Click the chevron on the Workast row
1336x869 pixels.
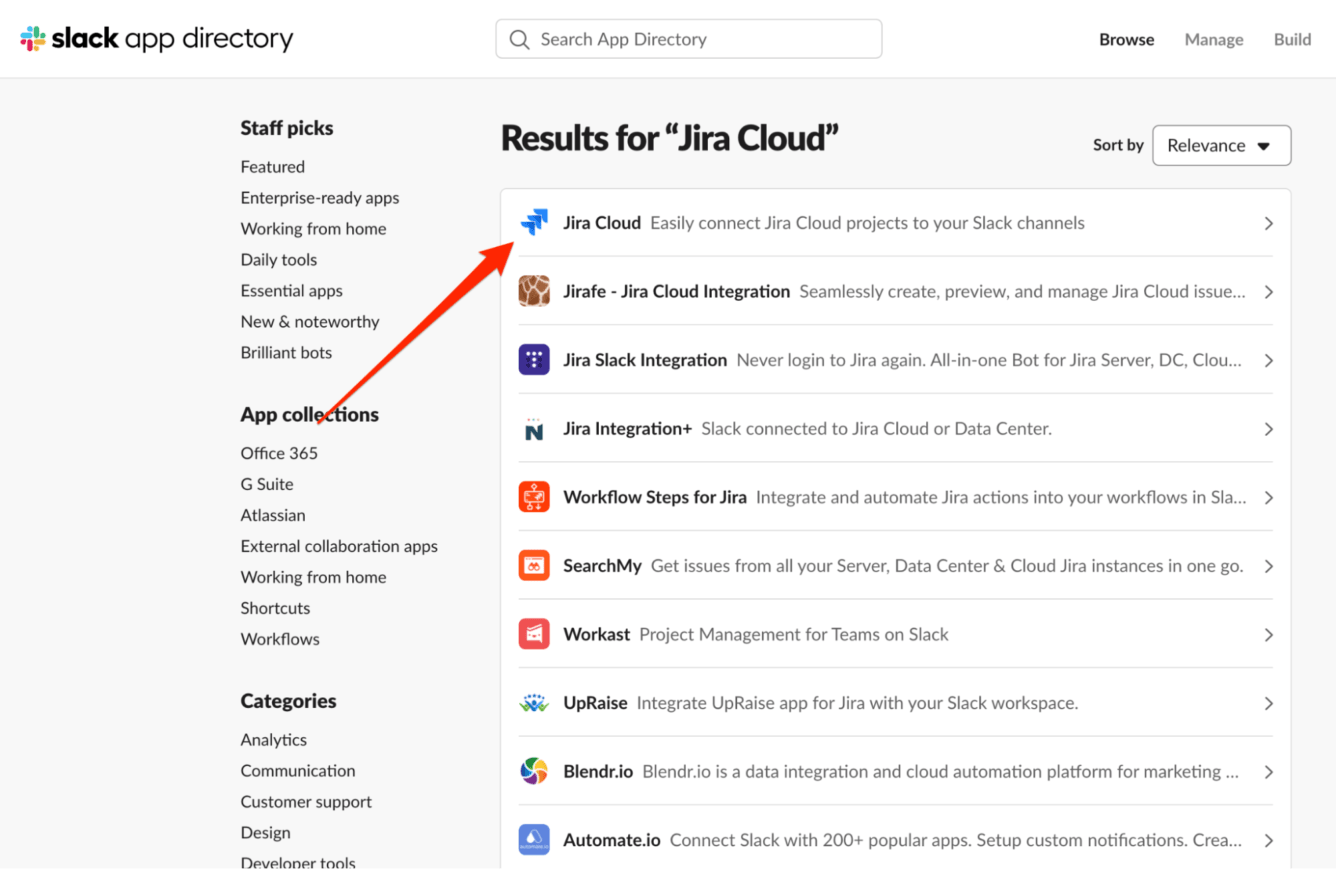coord(1268,635)
